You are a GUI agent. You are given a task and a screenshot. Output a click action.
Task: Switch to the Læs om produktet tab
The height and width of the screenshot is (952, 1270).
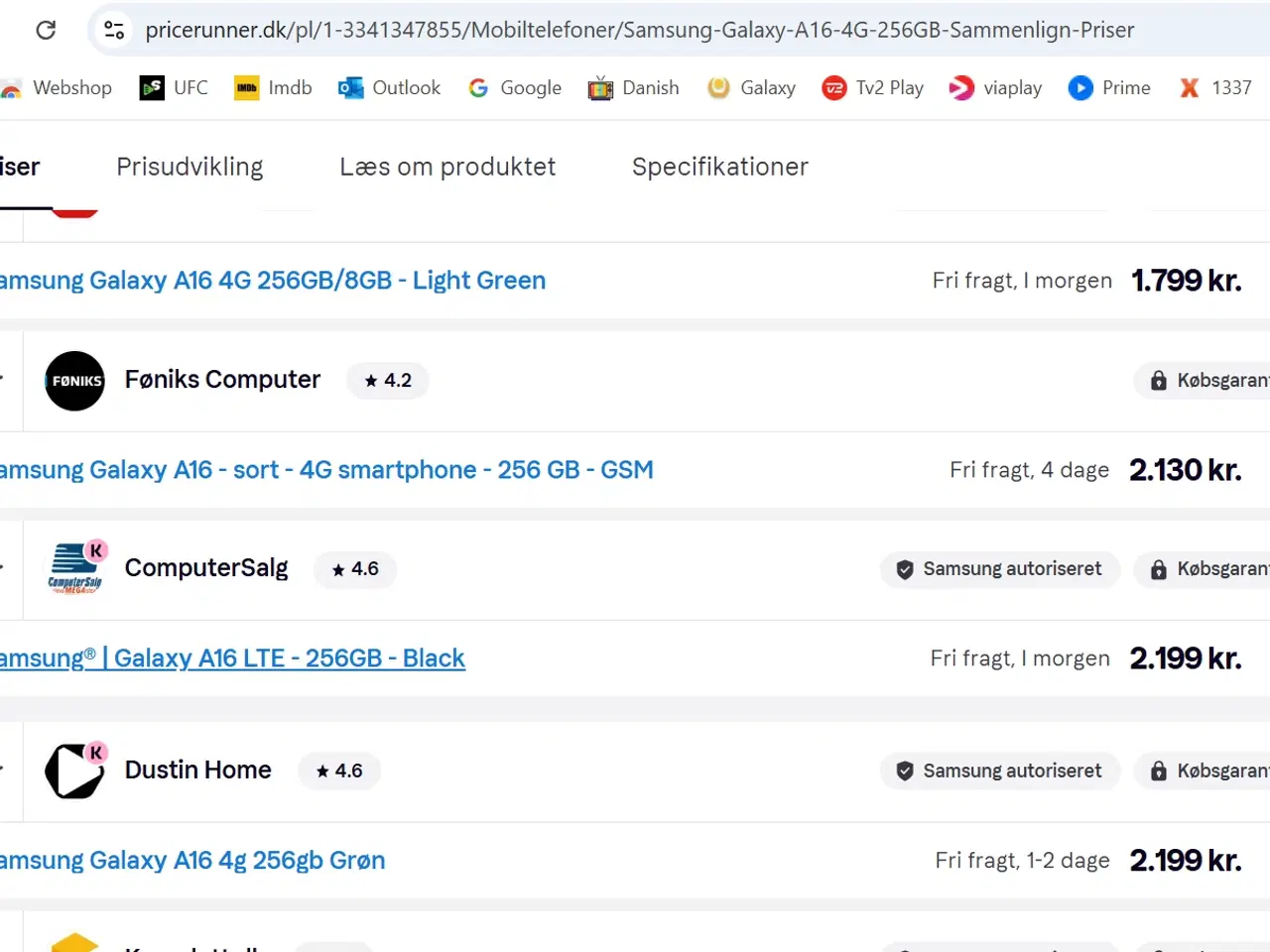[447, 167]
